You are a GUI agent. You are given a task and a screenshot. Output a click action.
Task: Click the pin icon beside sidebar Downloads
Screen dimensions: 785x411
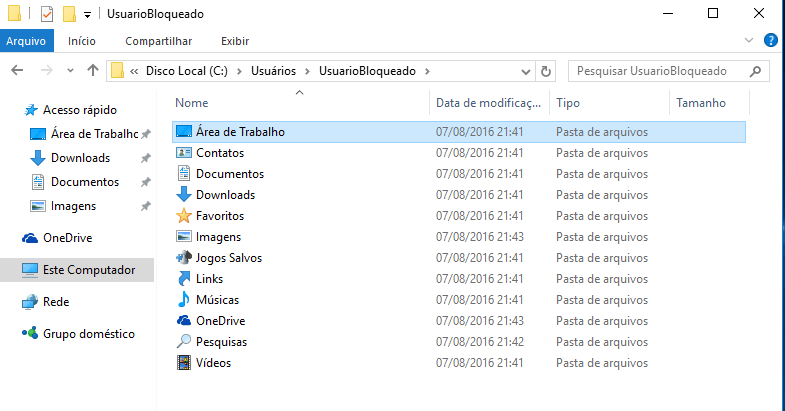click(x=146, y=158)
